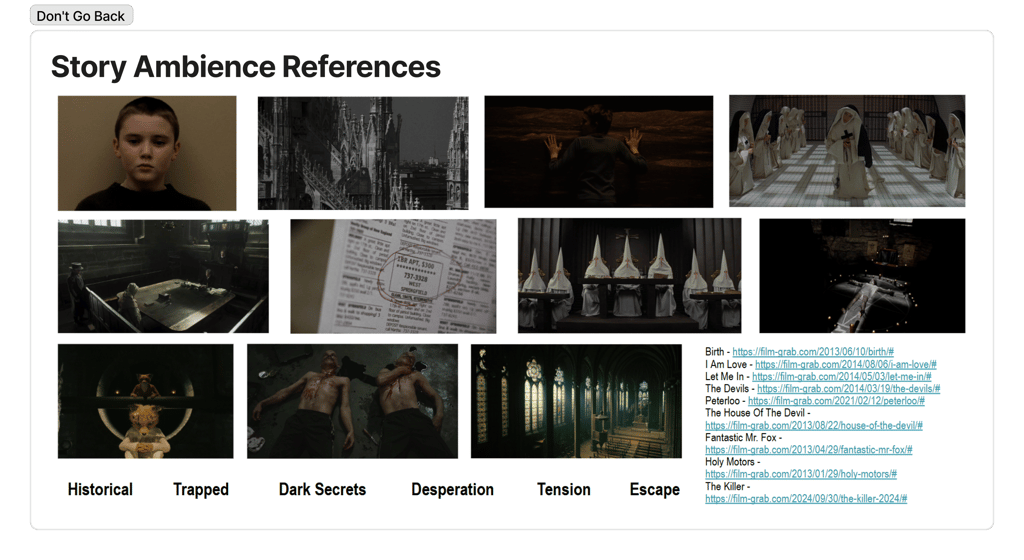Select the dark courtroom table thumbnail
1024x560 pixels.
click(x=163, y=276)
